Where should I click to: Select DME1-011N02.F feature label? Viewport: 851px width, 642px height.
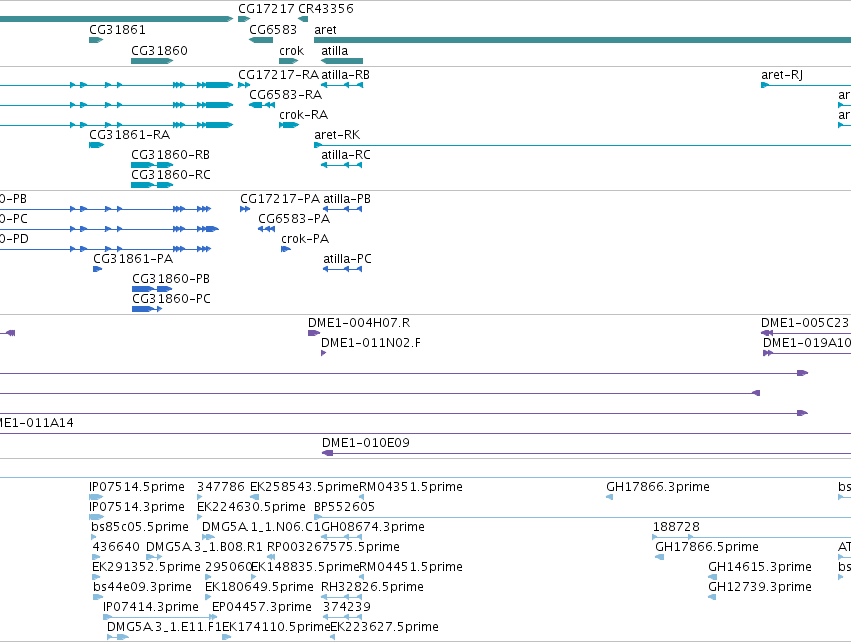click(371, 343)
